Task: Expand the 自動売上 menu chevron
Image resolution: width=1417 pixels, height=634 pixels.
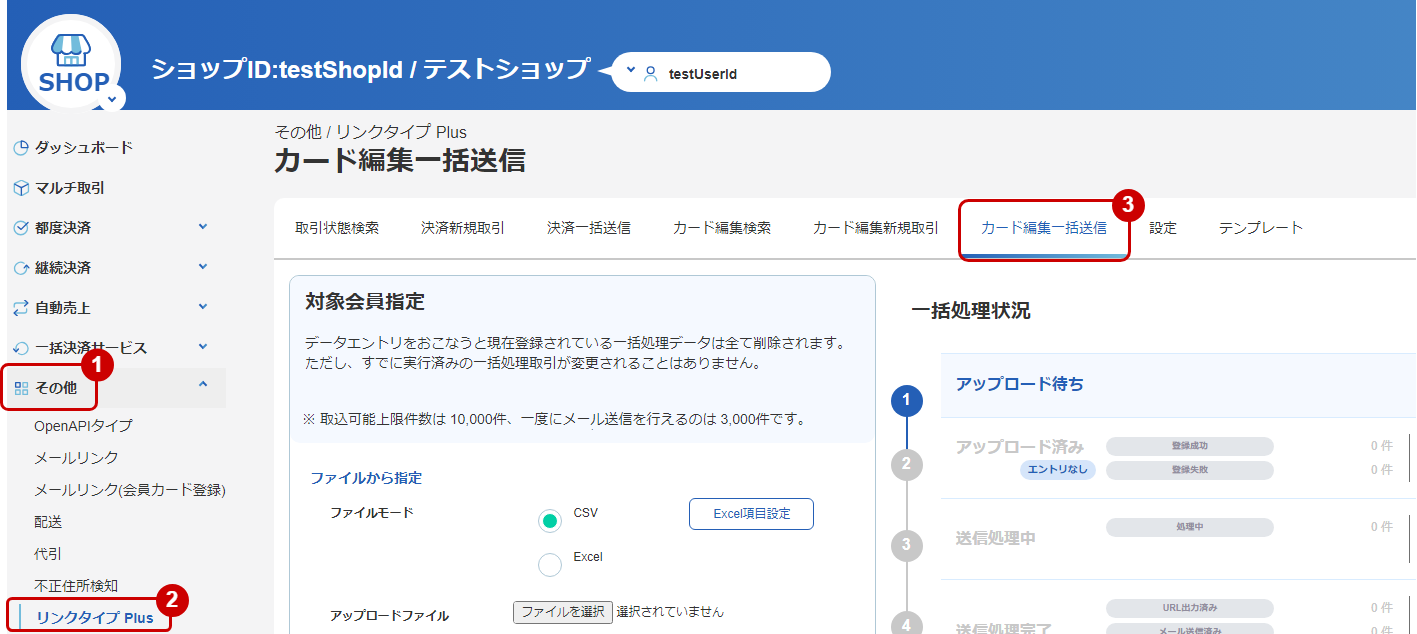Action: [x=203, y=307]
